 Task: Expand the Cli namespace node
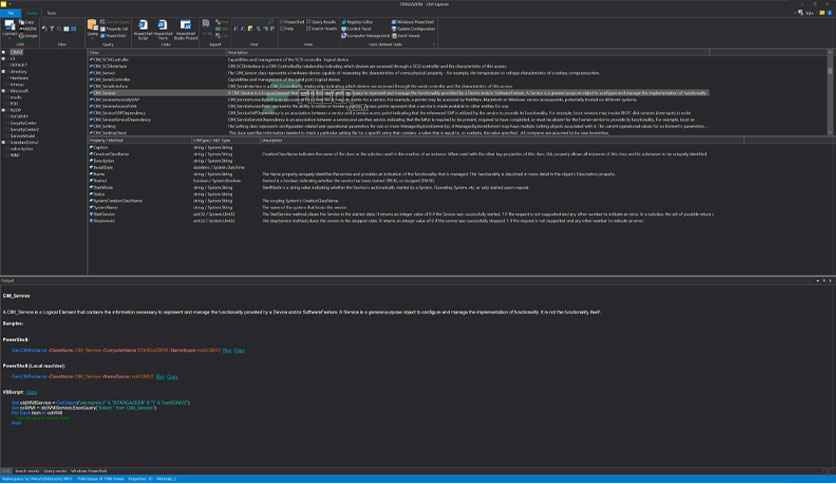4,59
